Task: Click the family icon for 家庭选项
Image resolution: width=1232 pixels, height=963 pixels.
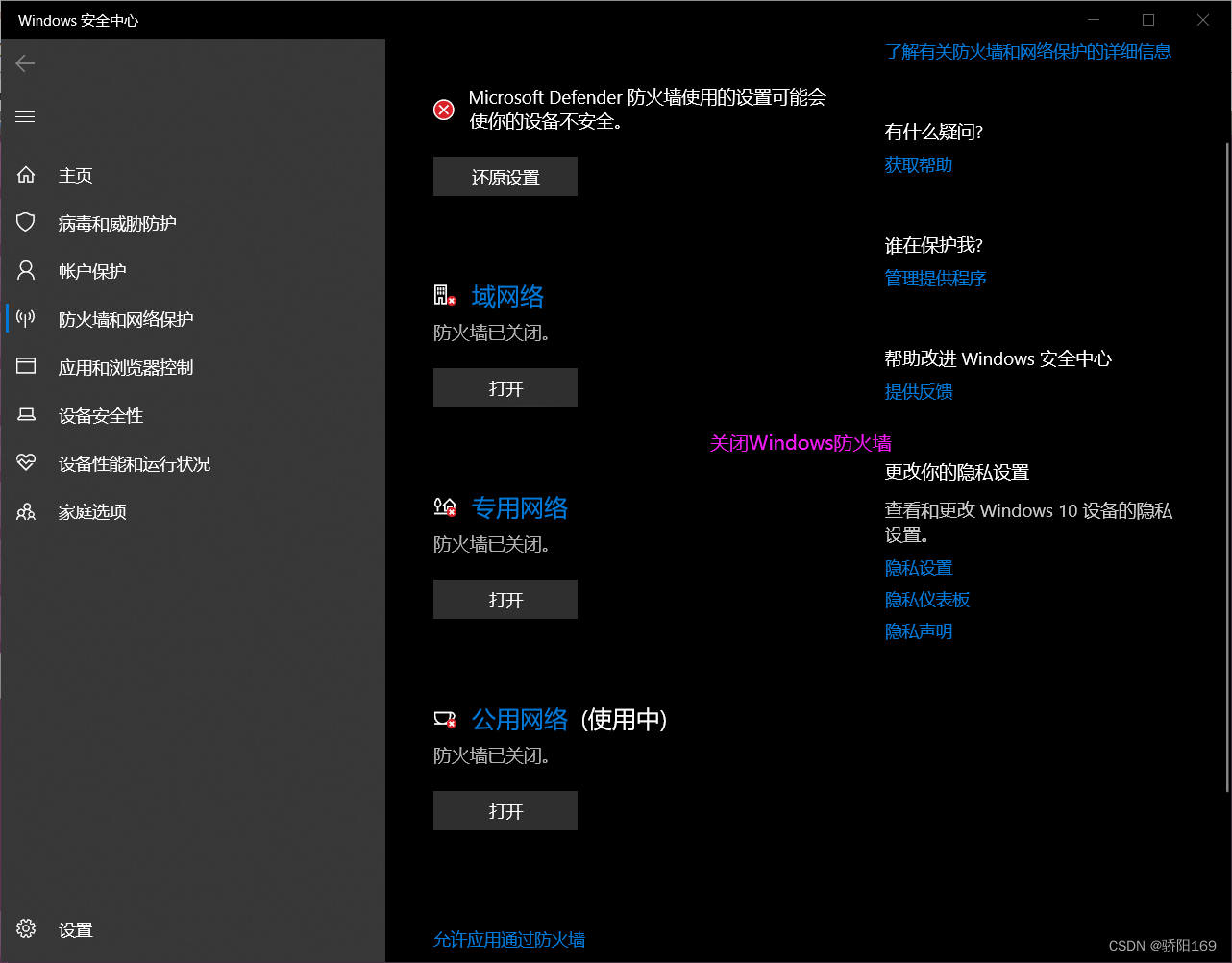Action: 26,511
